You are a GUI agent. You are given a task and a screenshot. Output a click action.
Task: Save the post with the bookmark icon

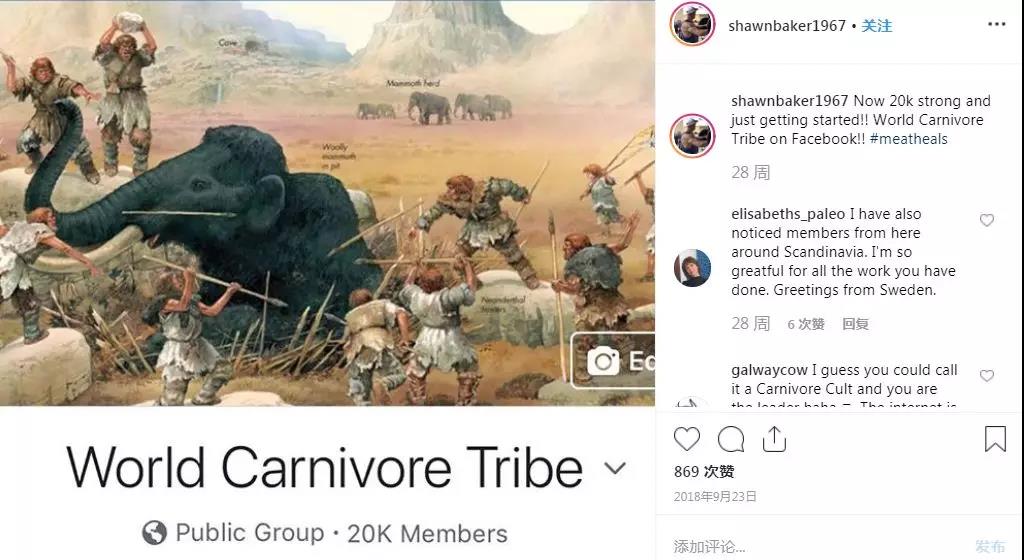point(995,439)
